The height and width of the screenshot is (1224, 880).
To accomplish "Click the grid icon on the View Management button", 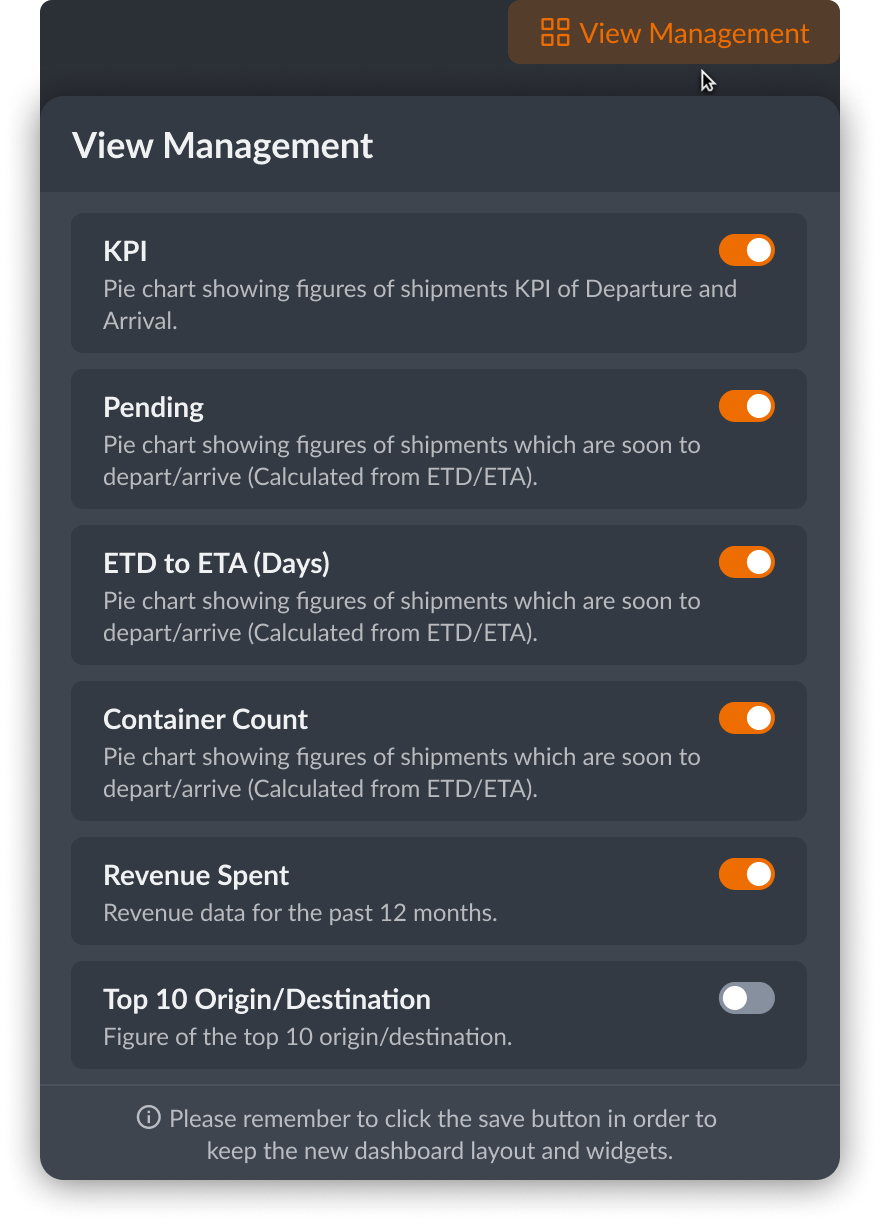I will 554,33.
